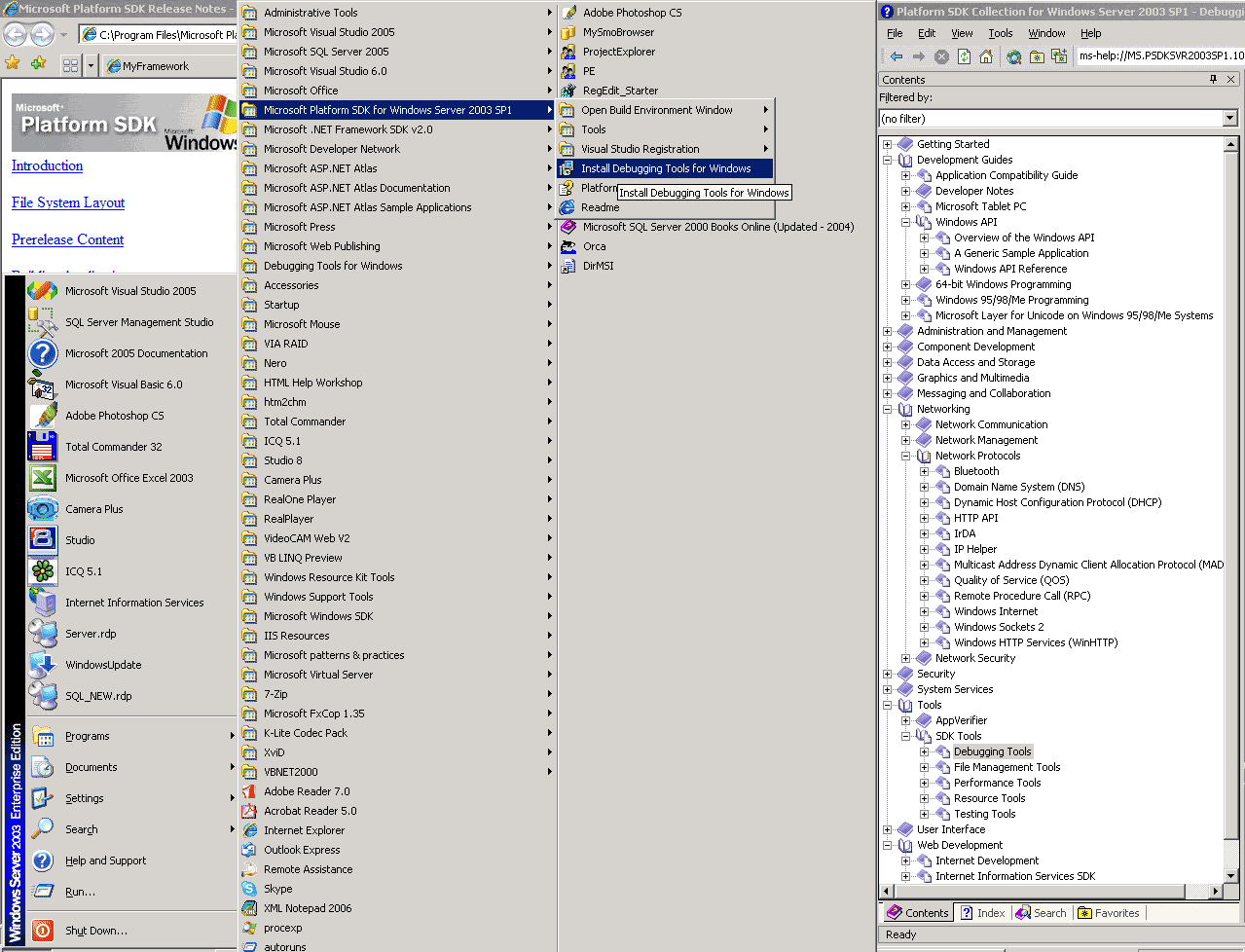Screen dimensions: 1245x952
Task: Open Help and Support in Start menu
Action: pyautogui.click(x=131, y=860)
